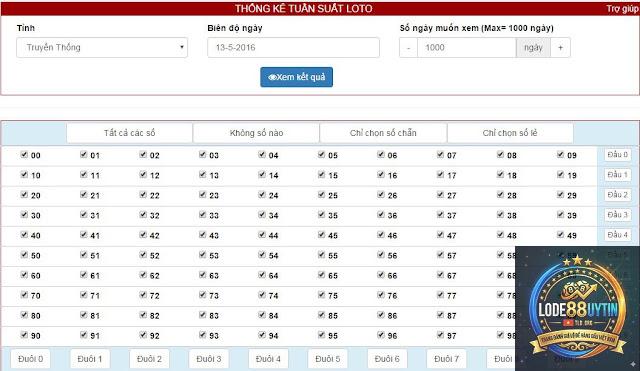Toggle the checkbox for number 56
Image resolution: width=640 pixels, height=371 pixels.
pos(381,254)
